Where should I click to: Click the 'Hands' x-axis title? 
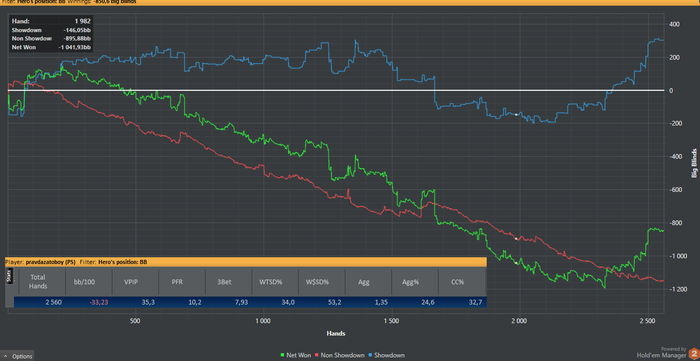335,333
